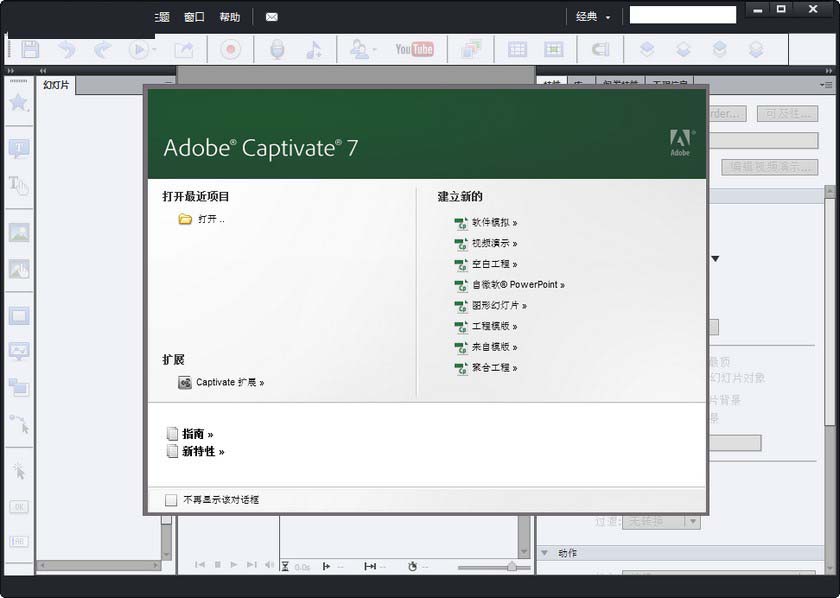Open the 窗口 menu
This screenshot has width=840, height=598.
coord(193,17)
